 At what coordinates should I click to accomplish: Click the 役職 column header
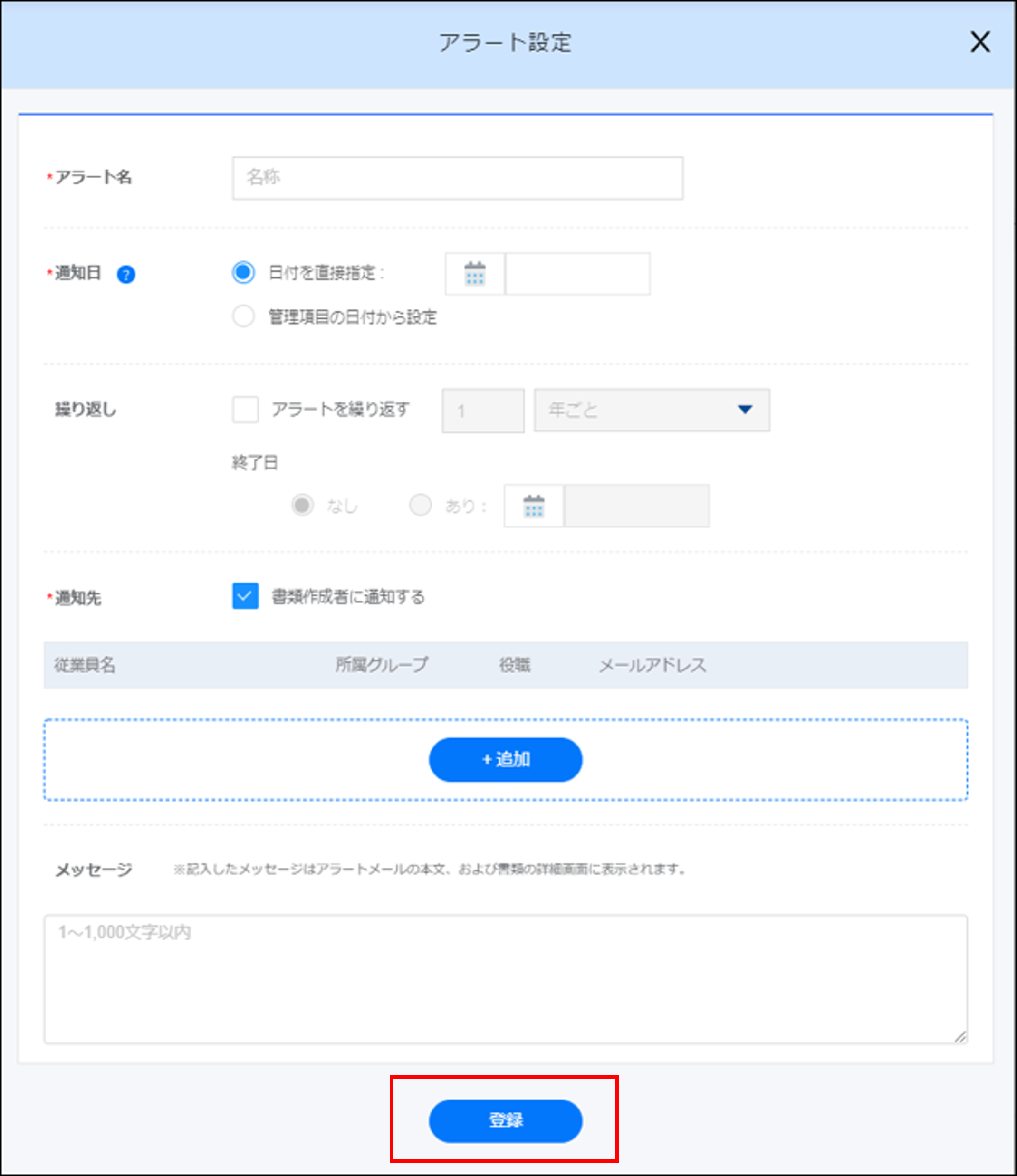tap(515, 665)
